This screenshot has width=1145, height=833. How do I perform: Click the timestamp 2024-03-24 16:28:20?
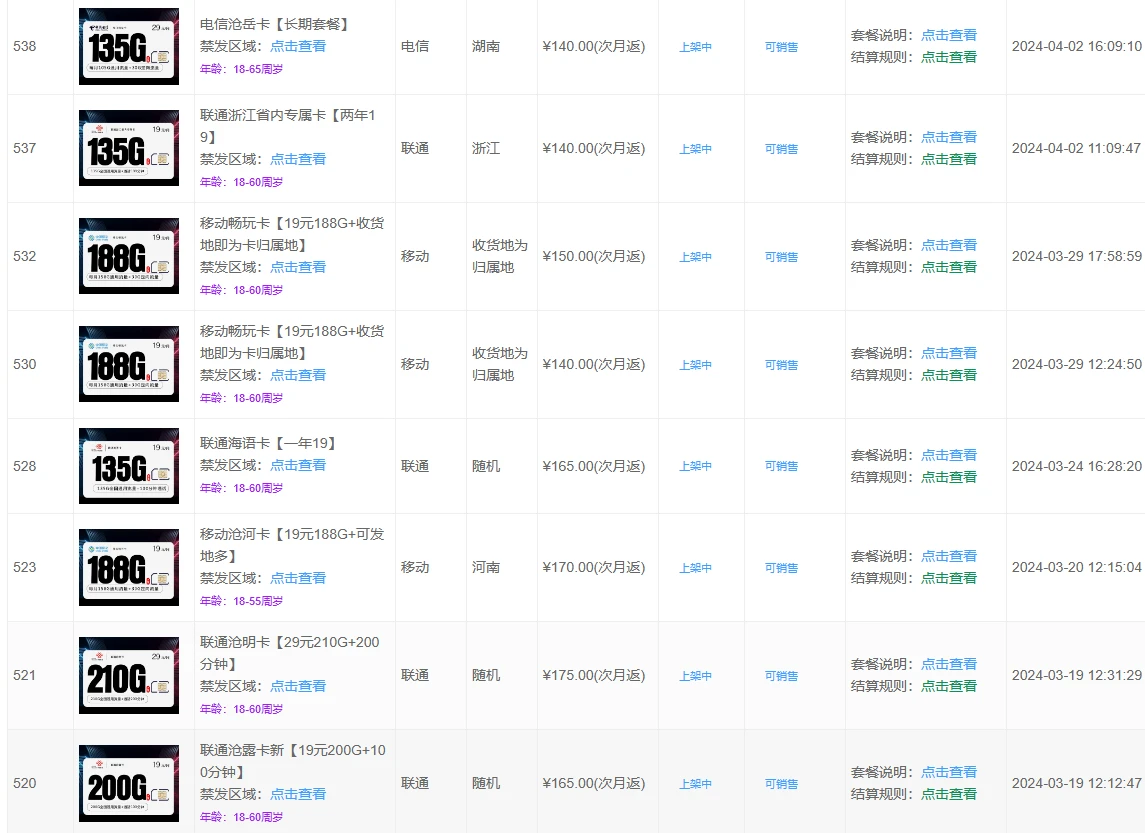click(x=1076, y=466)
